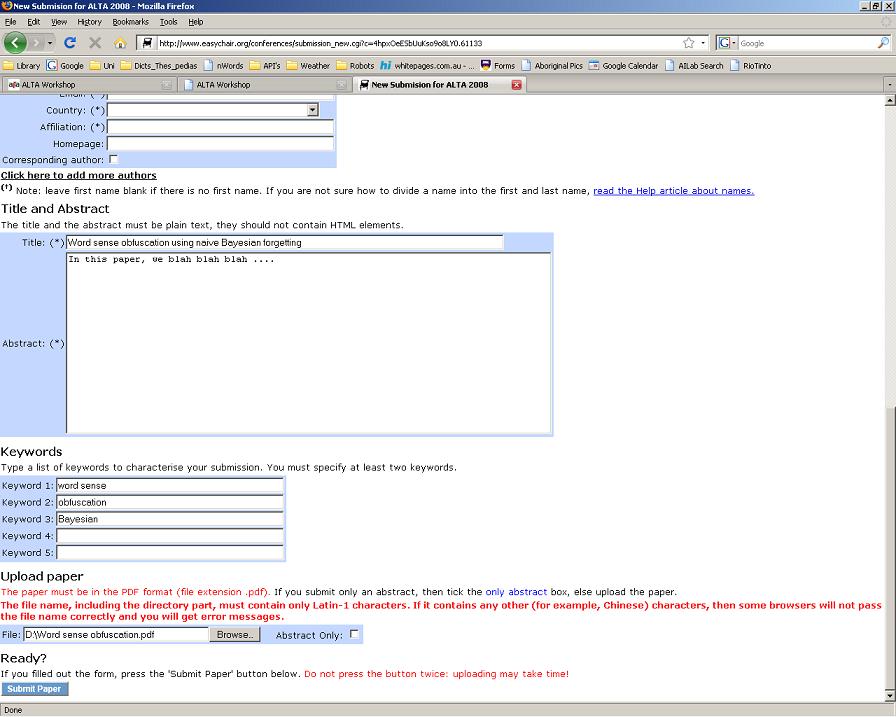Open the Help menu
Viewport: 896px width, 717px height.
[195, 22]
